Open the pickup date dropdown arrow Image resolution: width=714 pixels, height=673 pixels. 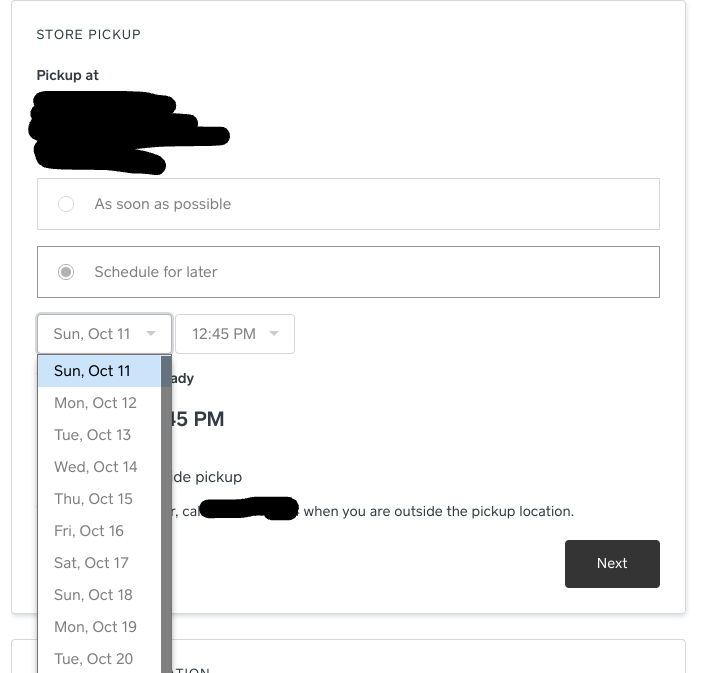pos(151,334)
